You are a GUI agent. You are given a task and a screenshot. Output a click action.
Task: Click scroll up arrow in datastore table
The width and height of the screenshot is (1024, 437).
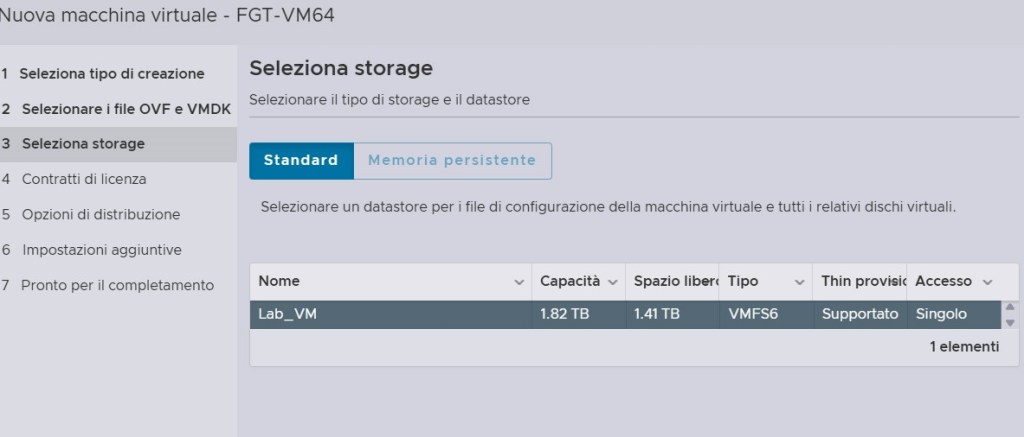[x=1009, y=307]
